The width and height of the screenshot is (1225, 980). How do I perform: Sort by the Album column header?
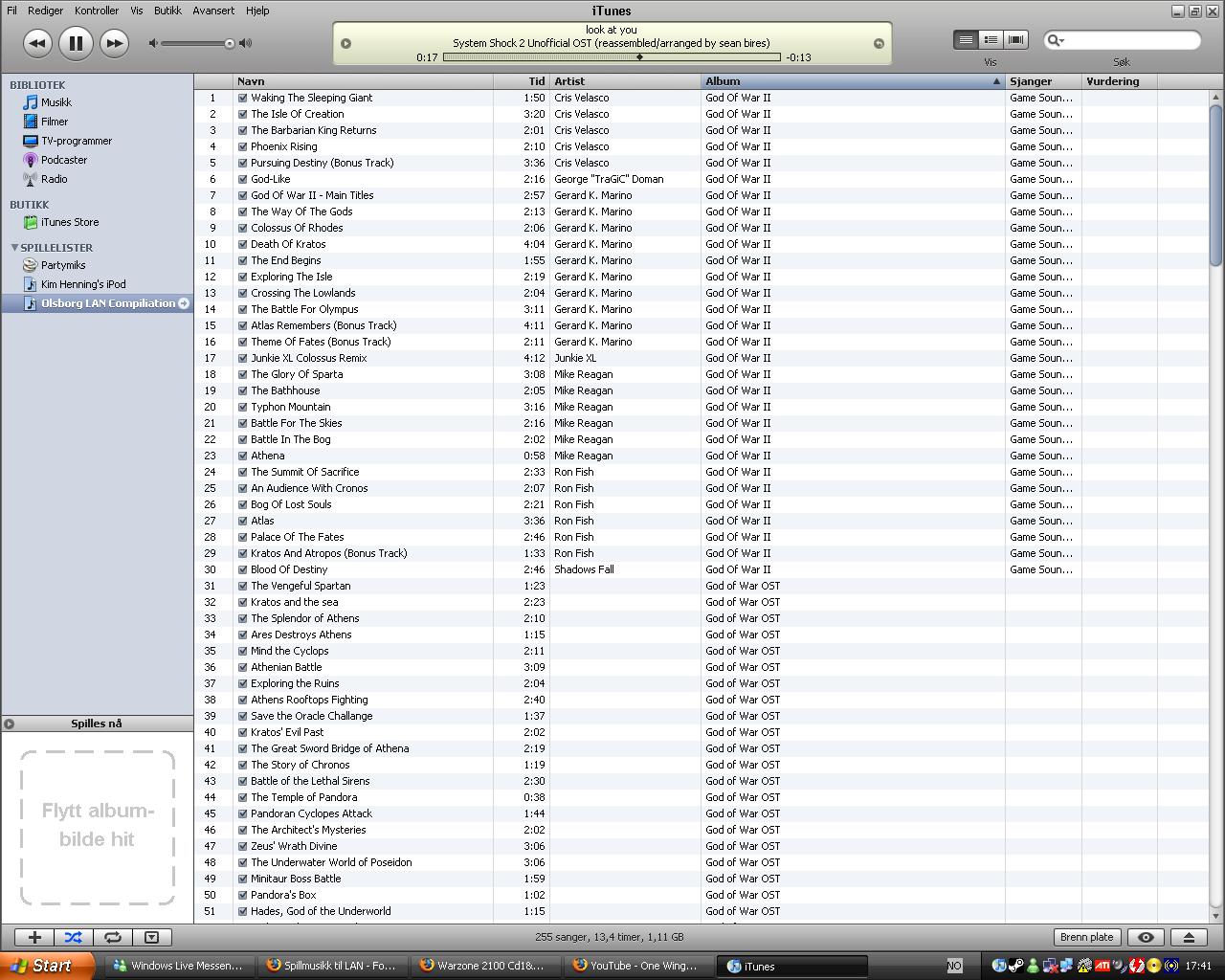tap(853, 81)
